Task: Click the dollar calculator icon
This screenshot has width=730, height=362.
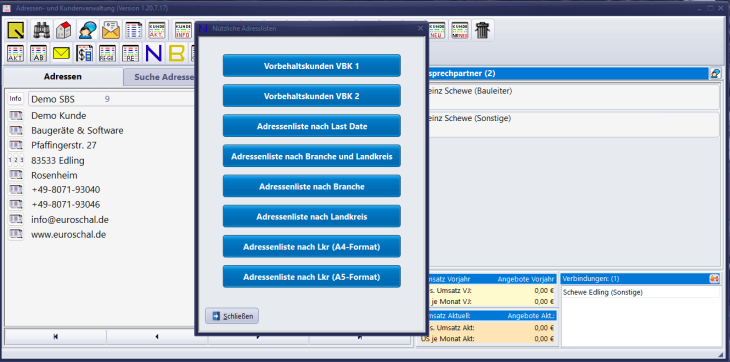Action: pyautogui.click(x=84, y=53)
